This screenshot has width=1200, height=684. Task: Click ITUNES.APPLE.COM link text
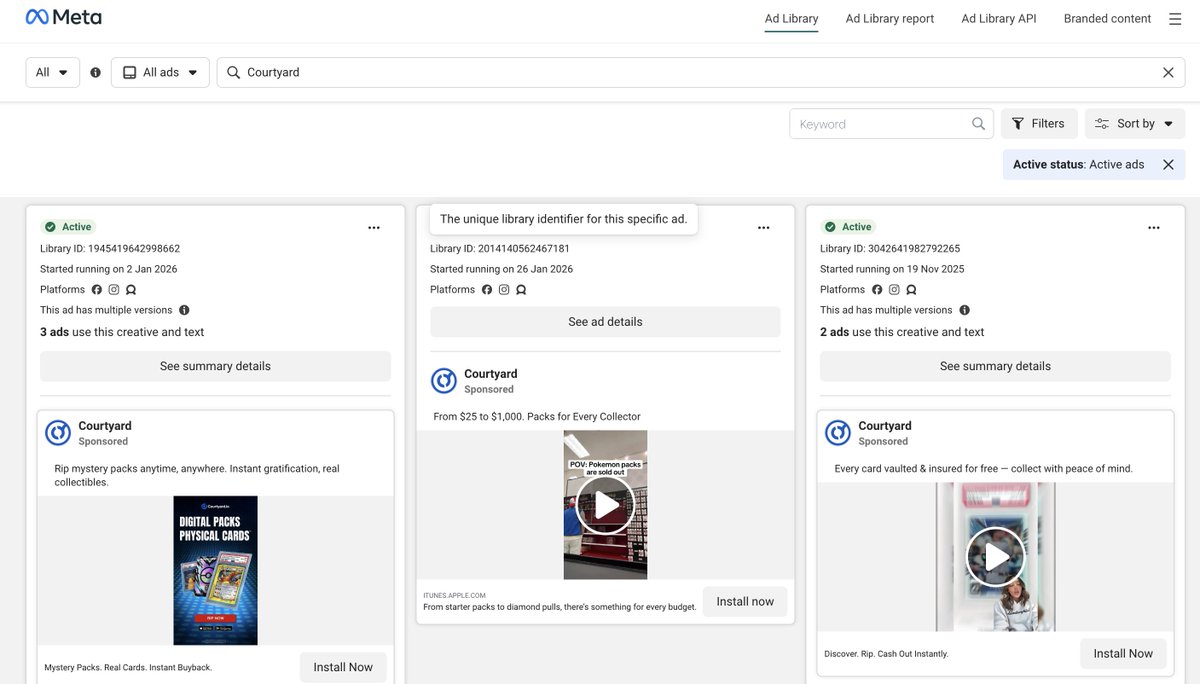coord(455,595)
